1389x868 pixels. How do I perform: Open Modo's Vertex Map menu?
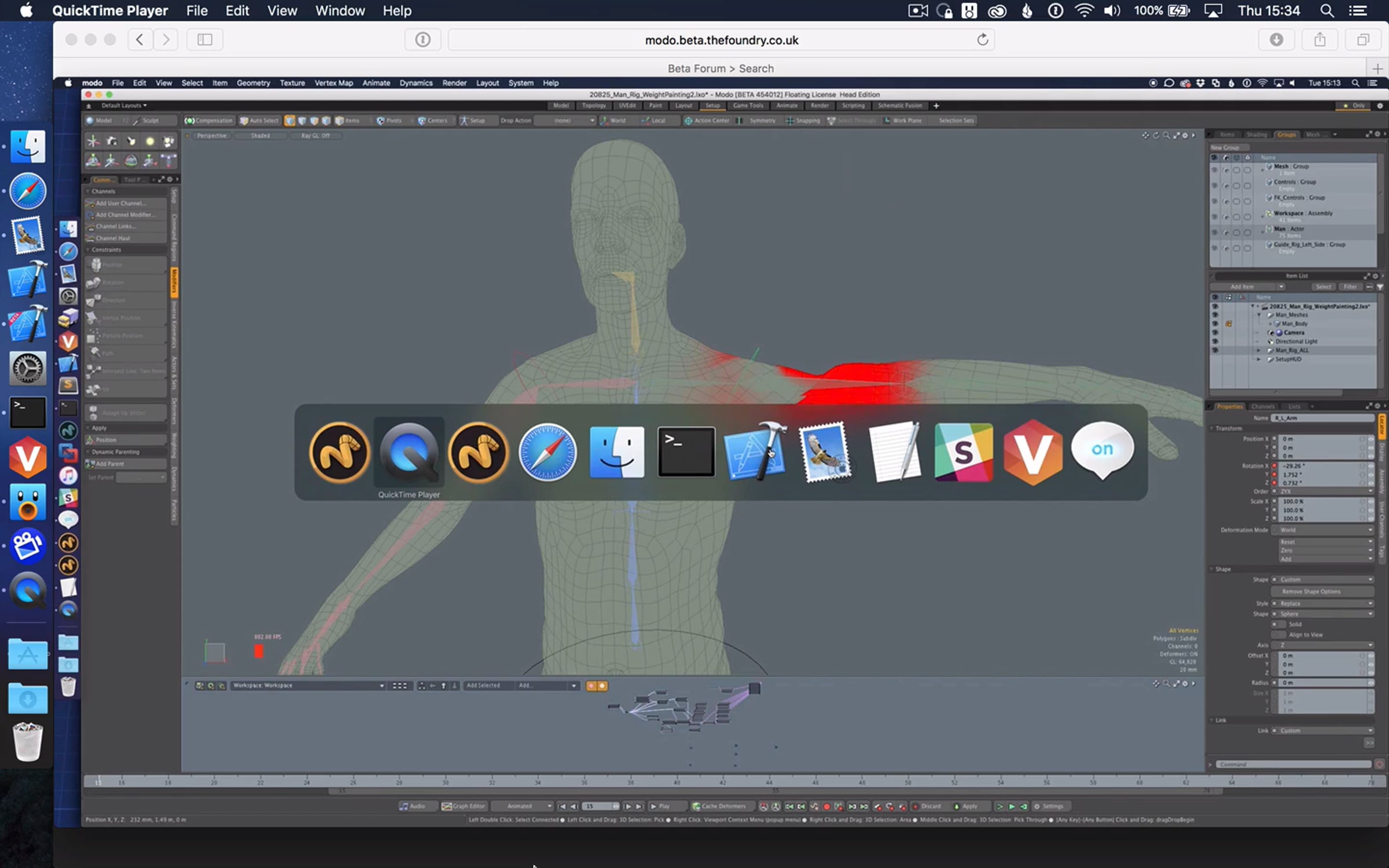click(333, 83)
